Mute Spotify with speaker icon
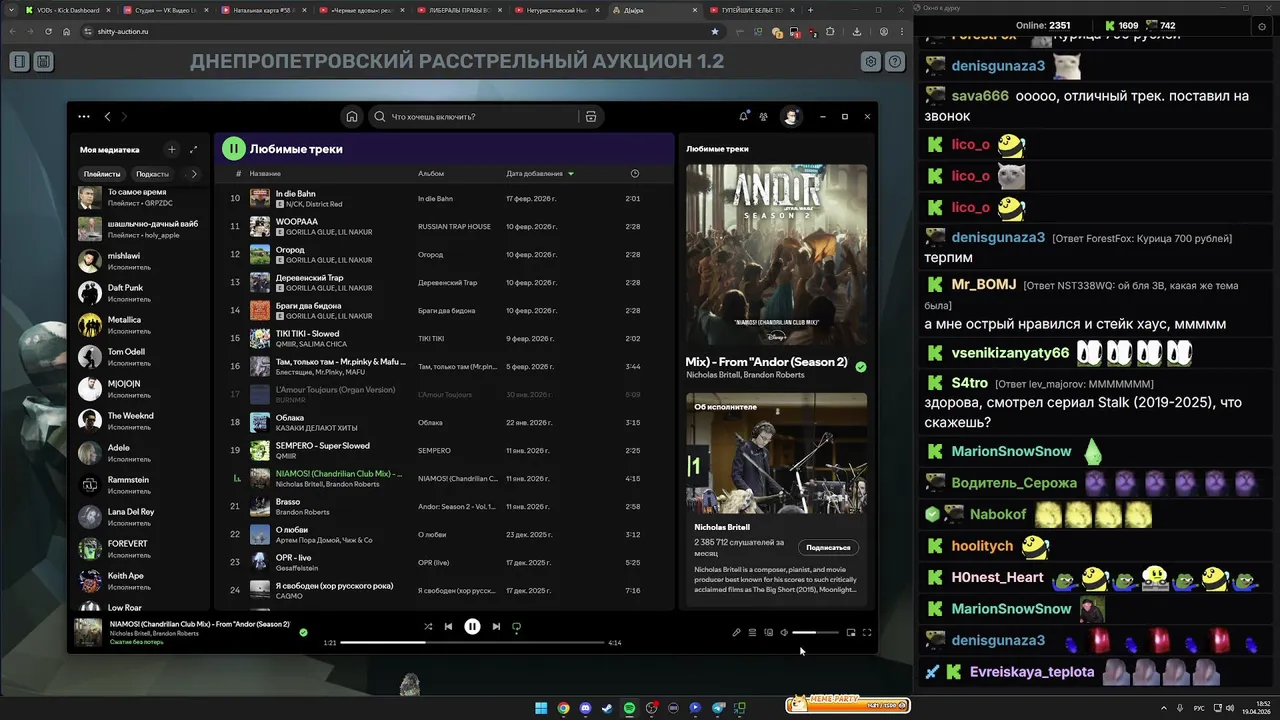The image size is (1280, 720). [x=784, y=632]
